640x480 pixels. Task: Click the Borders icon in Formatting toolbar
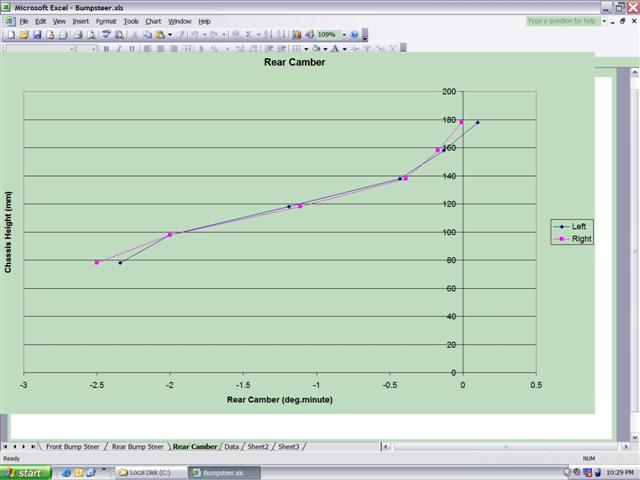[297, 49]
